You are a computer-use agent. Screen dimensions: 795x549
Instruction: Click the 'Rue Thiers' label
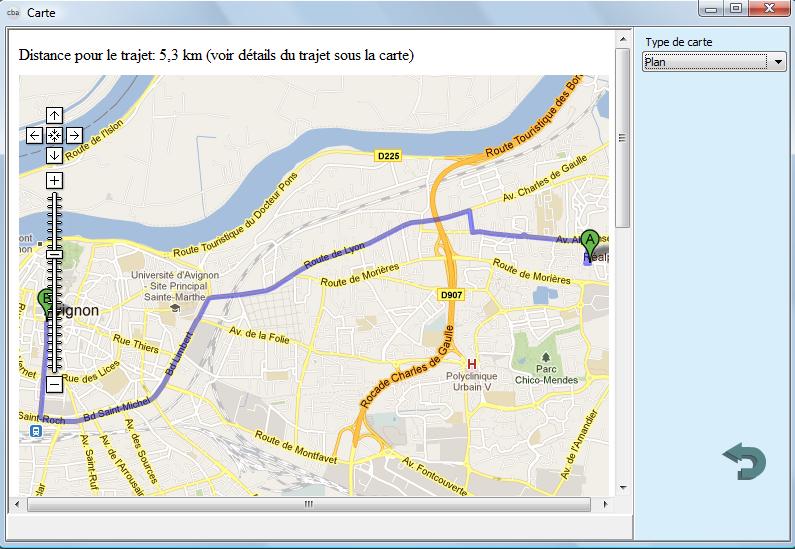(135, 343)
